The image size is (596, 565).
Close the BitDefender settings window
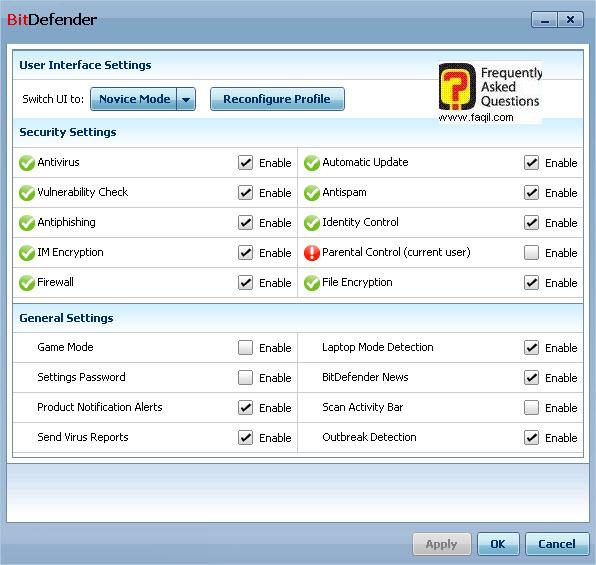point(570,20)
